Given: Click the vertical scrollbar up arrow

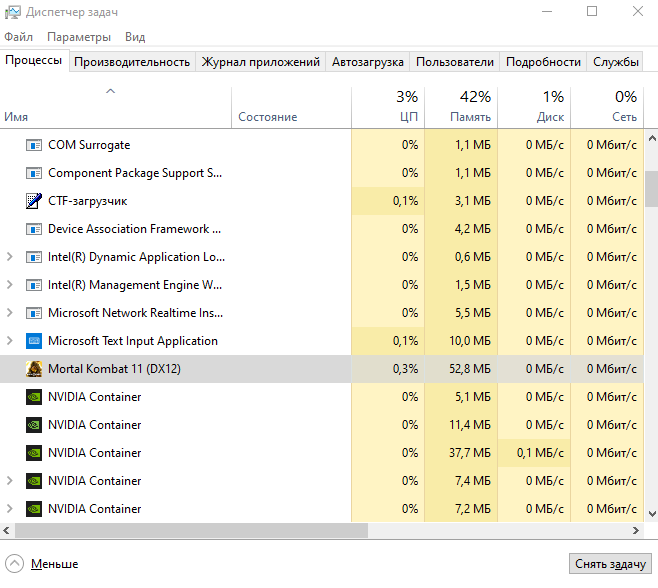Looking at the screenshot, I should click(652, 138).
